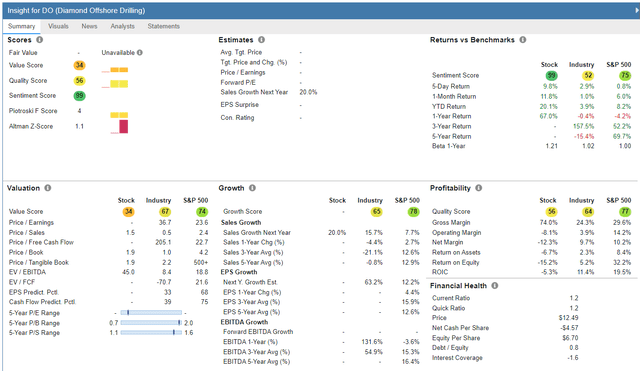Click Stock 1-Year Return 67.0%

[x=548, y=116]
